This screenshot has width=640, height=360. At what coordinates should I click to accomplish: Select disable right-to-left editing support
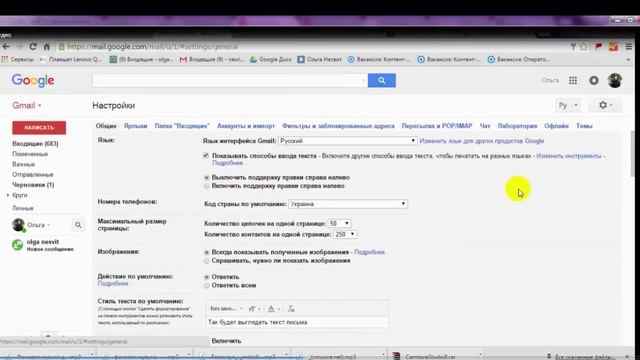(x=207, y=178)
